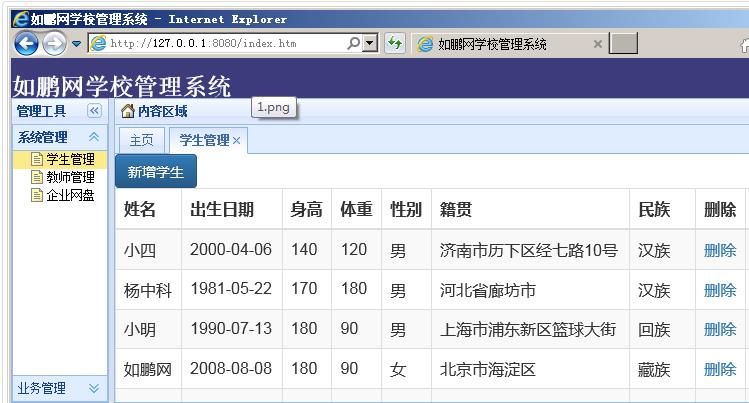The width and height of the screenshot is (749, 403).
Task: Click the 新增学生 button
Action: pyautogui.click(x=156, y=172)
